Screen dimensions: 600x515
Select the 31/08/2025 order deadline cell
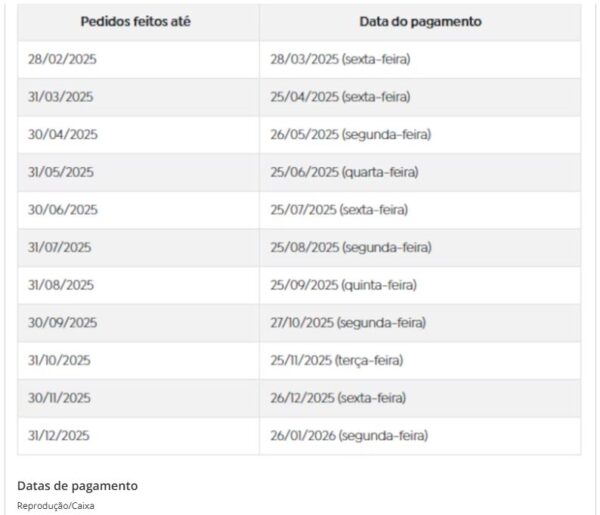tap(61, 285)
